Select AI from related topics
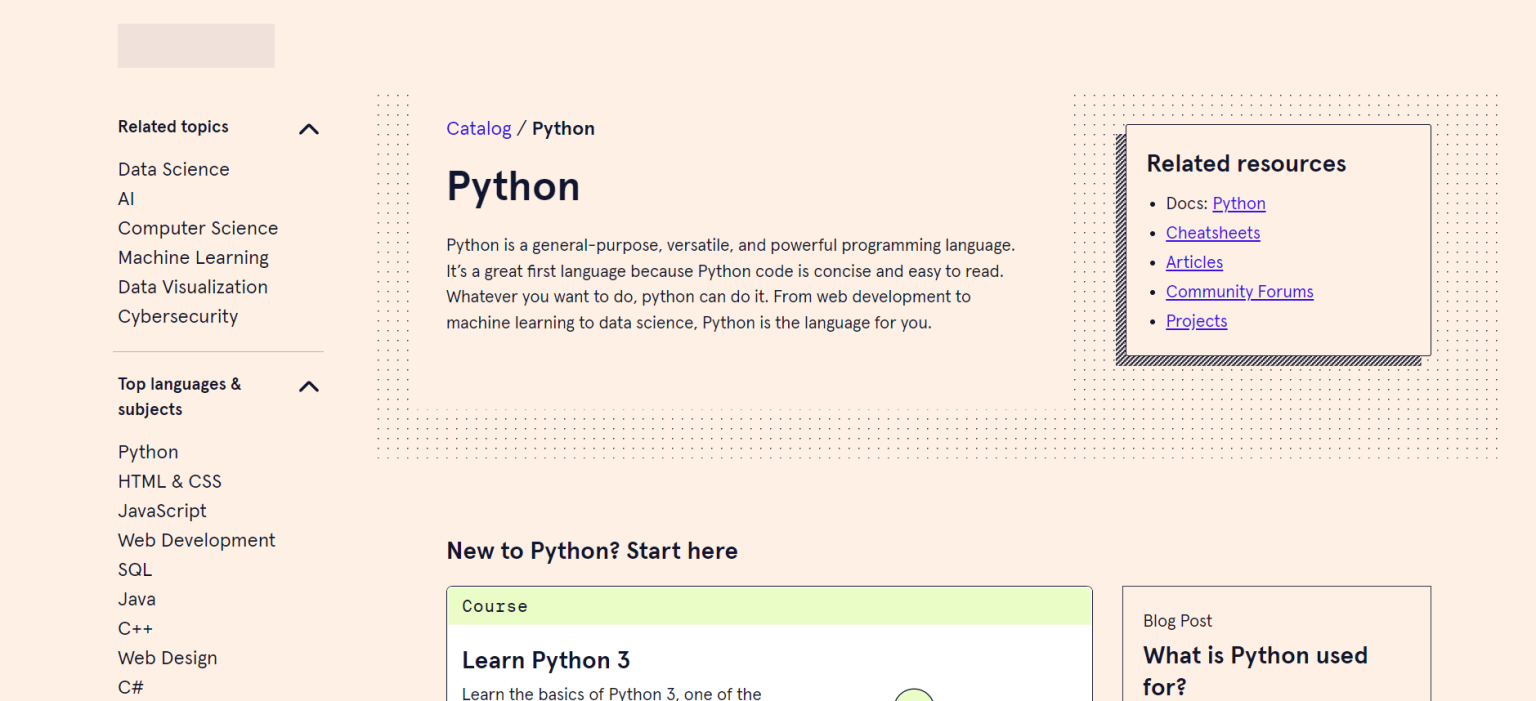1536x701 pixels. [x=126, y=198]
